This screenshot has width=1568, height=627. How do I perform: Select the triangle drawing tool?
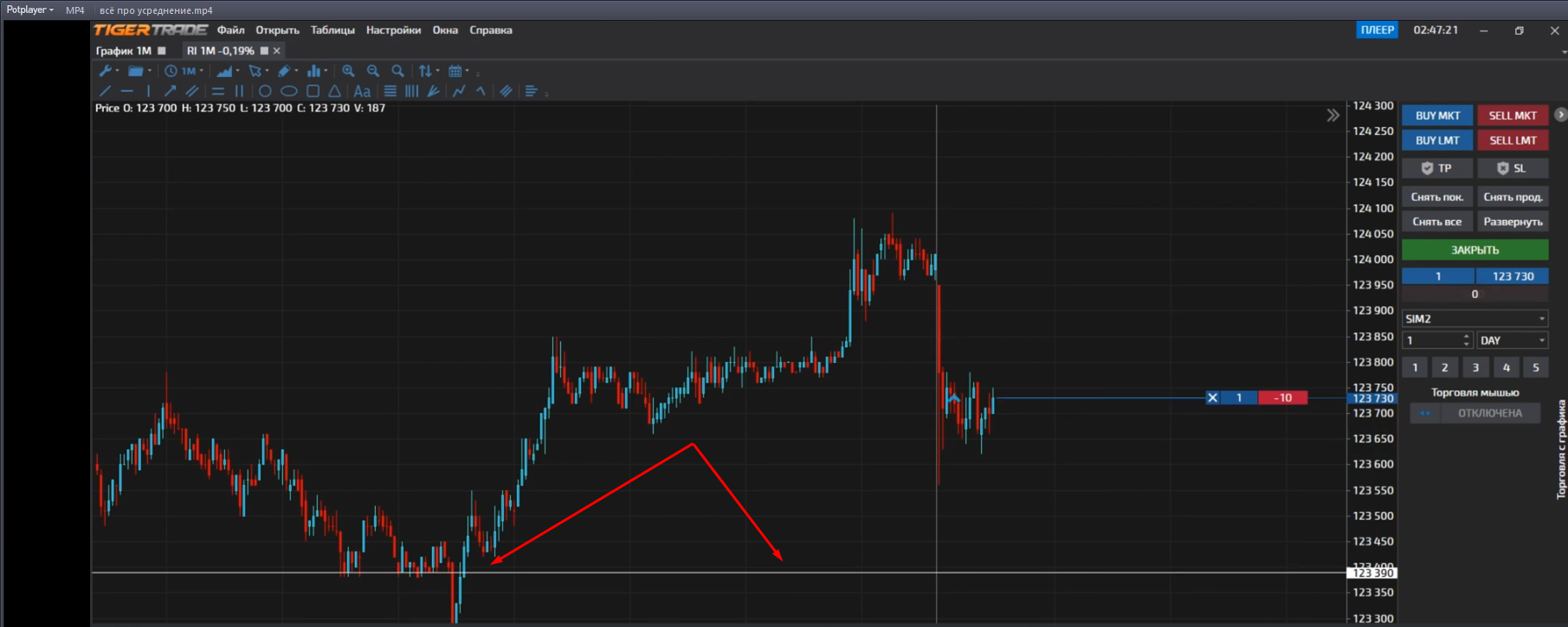(334, 91)
